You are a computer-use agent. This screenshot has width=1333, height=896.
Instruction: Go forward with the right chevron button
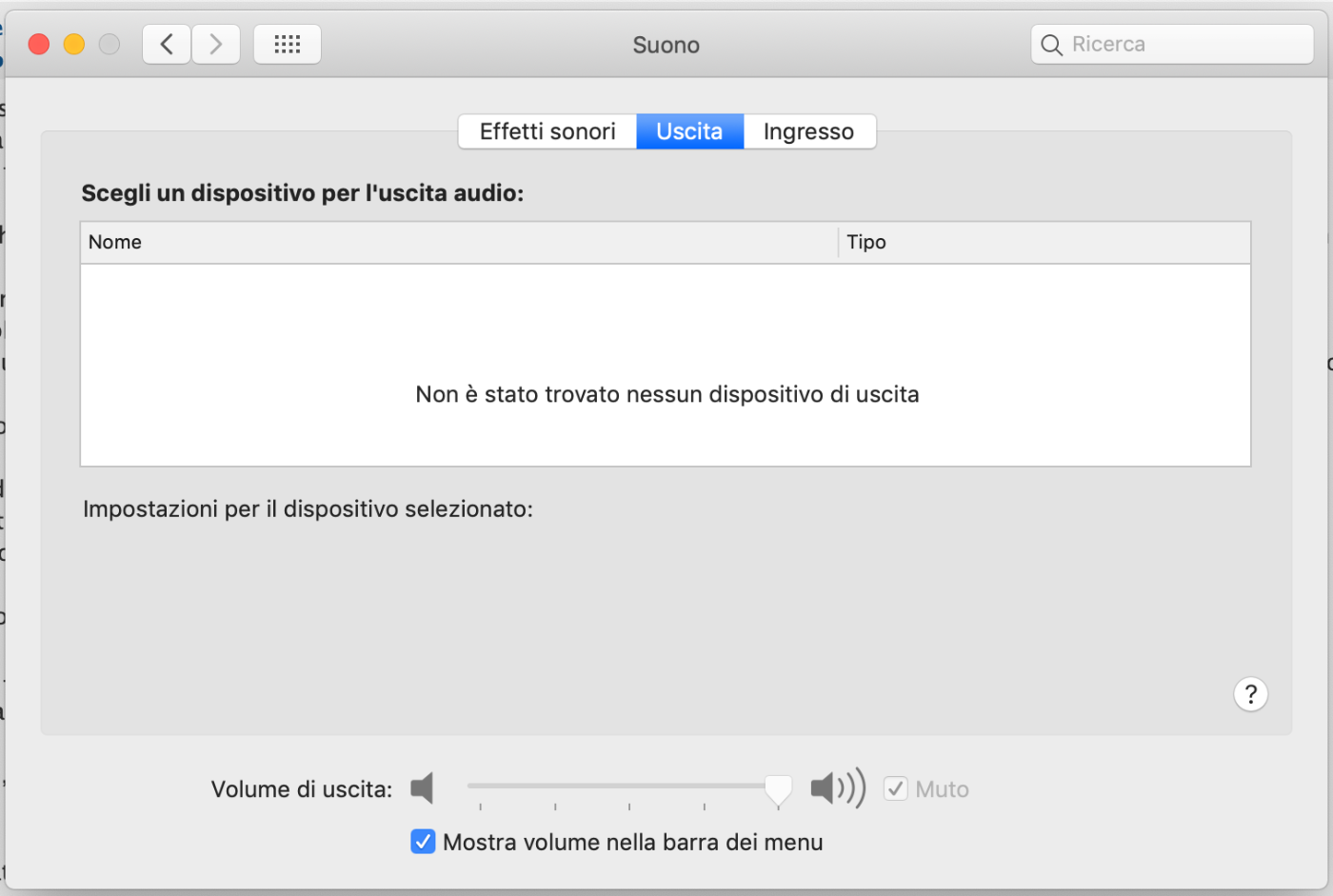(x=216, y=45)
